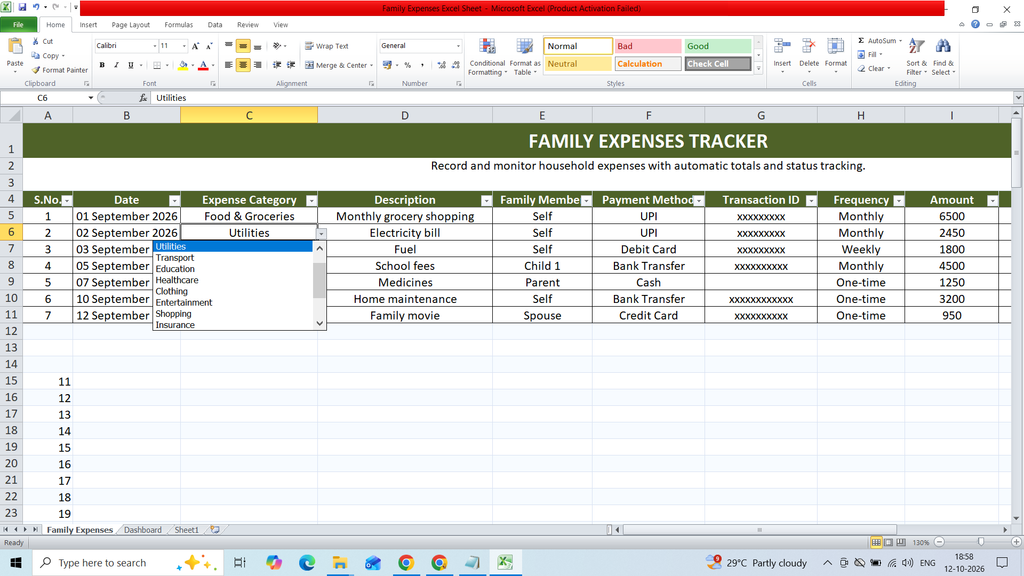Click the Merge & Center button
Screen dimensions: 1024x576
click(x=336, y=65)
